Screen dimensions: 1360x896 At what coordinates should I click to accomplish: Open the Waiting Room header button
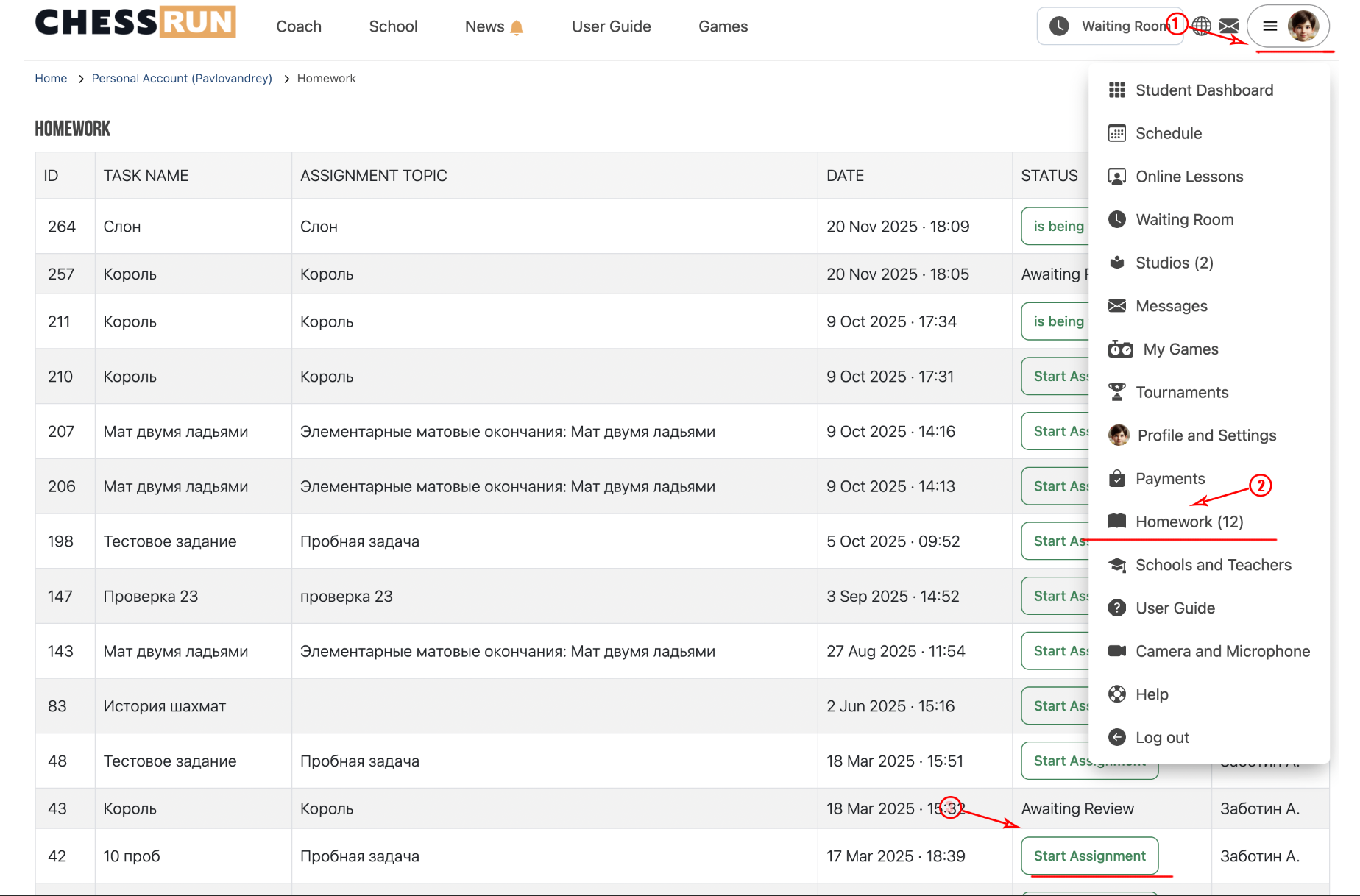[x=1110, y=26]
